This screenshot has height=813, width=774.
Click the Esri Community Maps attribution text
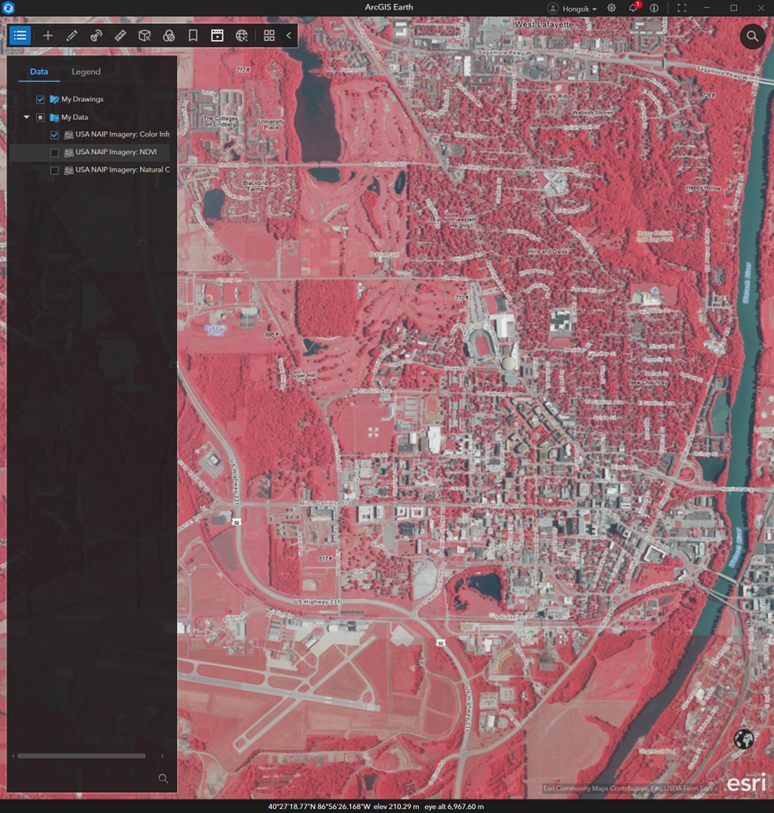(x=628, y=789)
